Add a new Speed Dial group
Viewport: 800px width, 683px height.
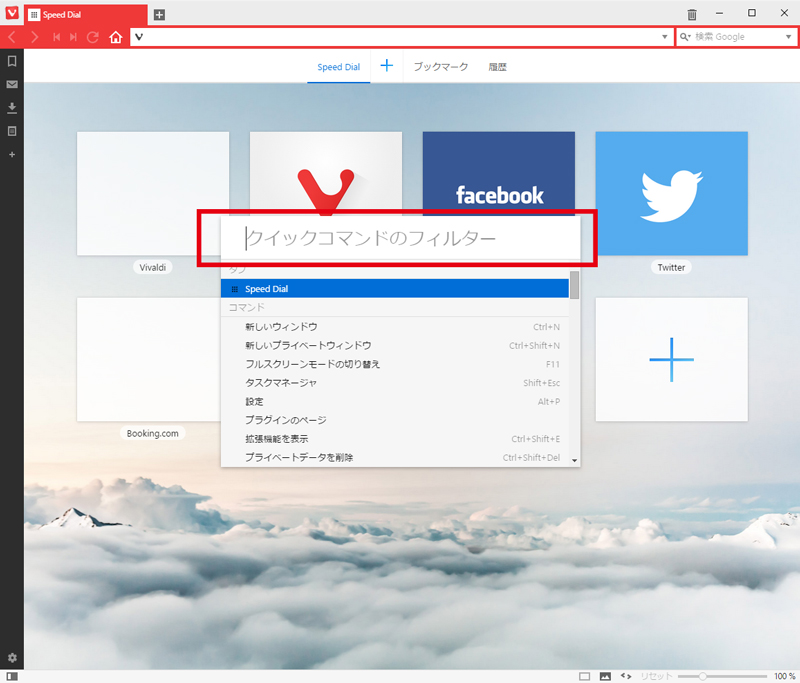(x=387, y=66)
